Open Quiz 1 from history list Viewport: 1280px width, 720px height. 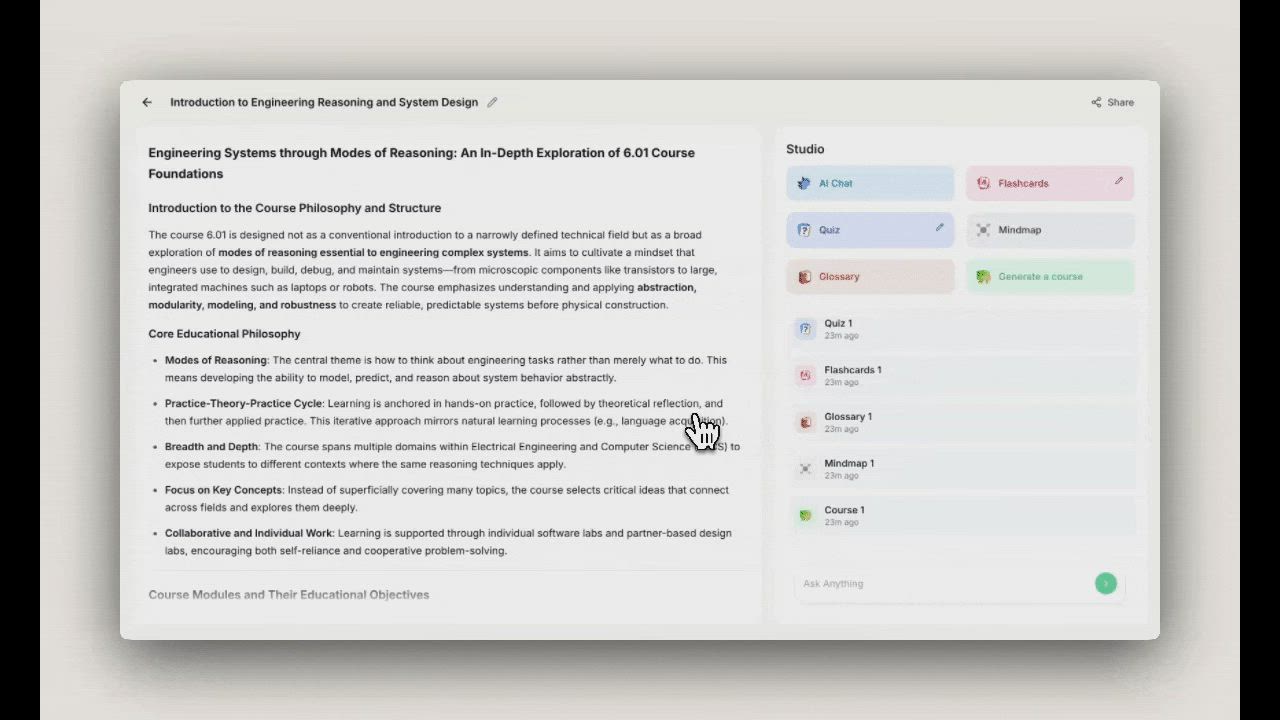tap(964, 329)
